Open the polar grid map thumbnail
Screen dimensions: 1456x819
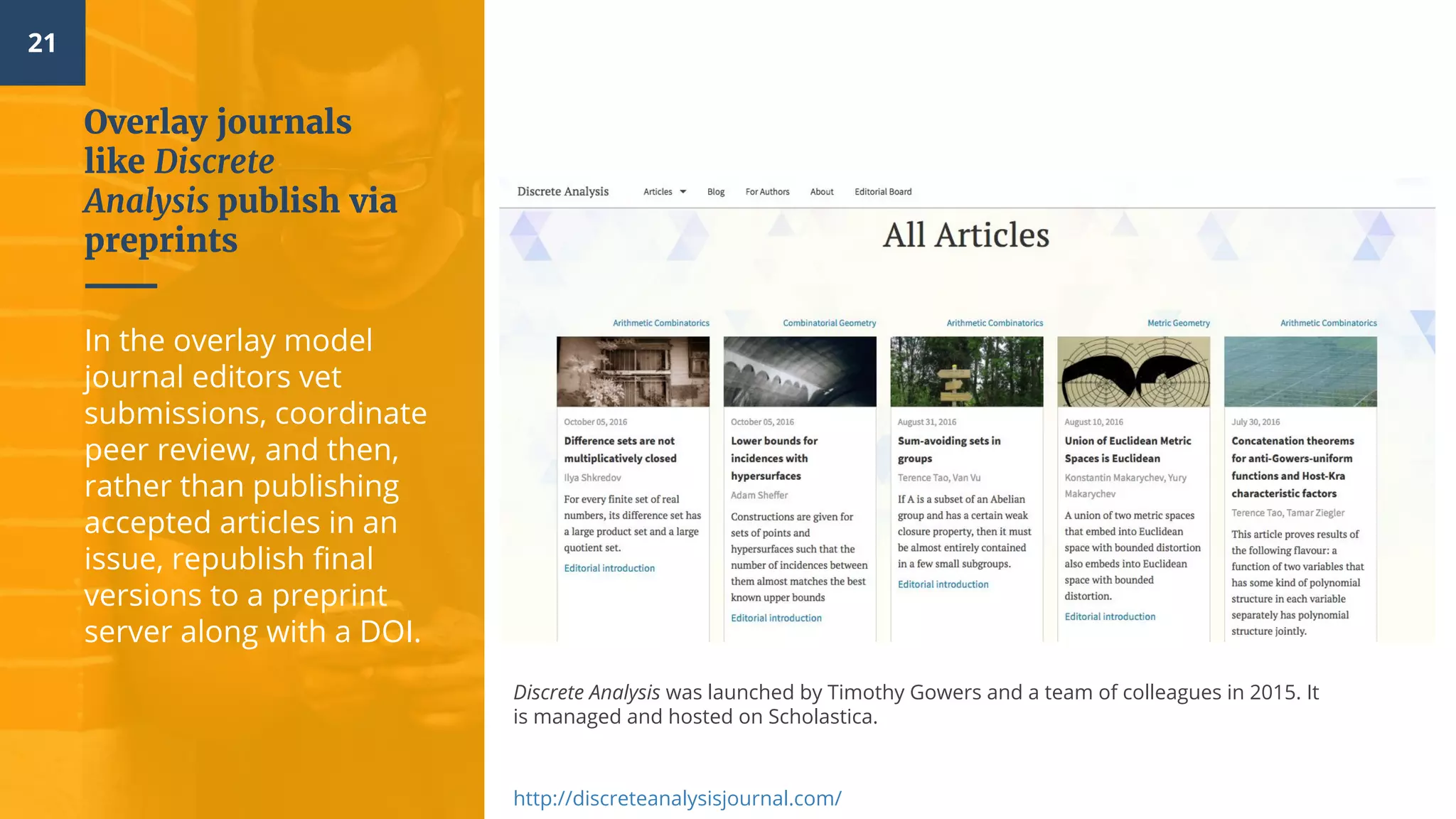click(1134, 372)
